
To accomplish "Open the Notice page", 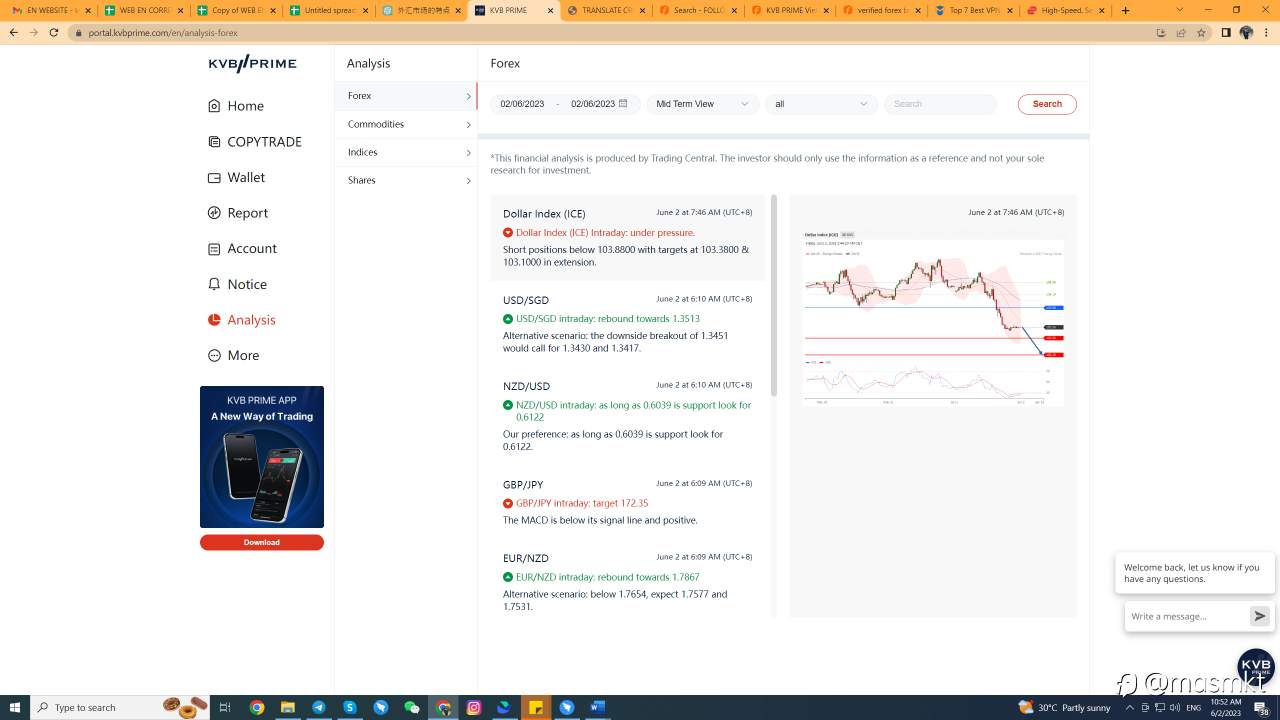I will [x=237, y=284].
